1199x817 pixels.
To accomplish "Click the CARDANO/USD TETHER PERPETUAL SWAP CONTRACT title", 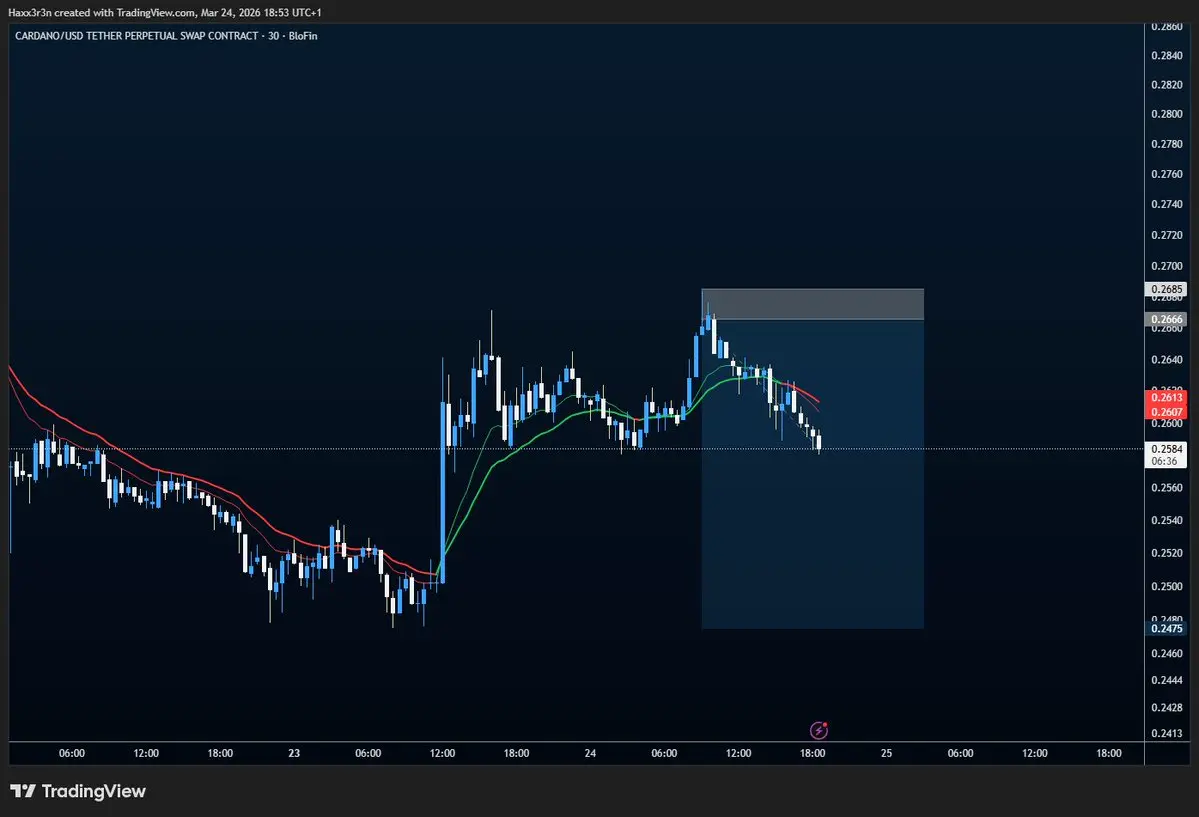I will pos(136,36).
